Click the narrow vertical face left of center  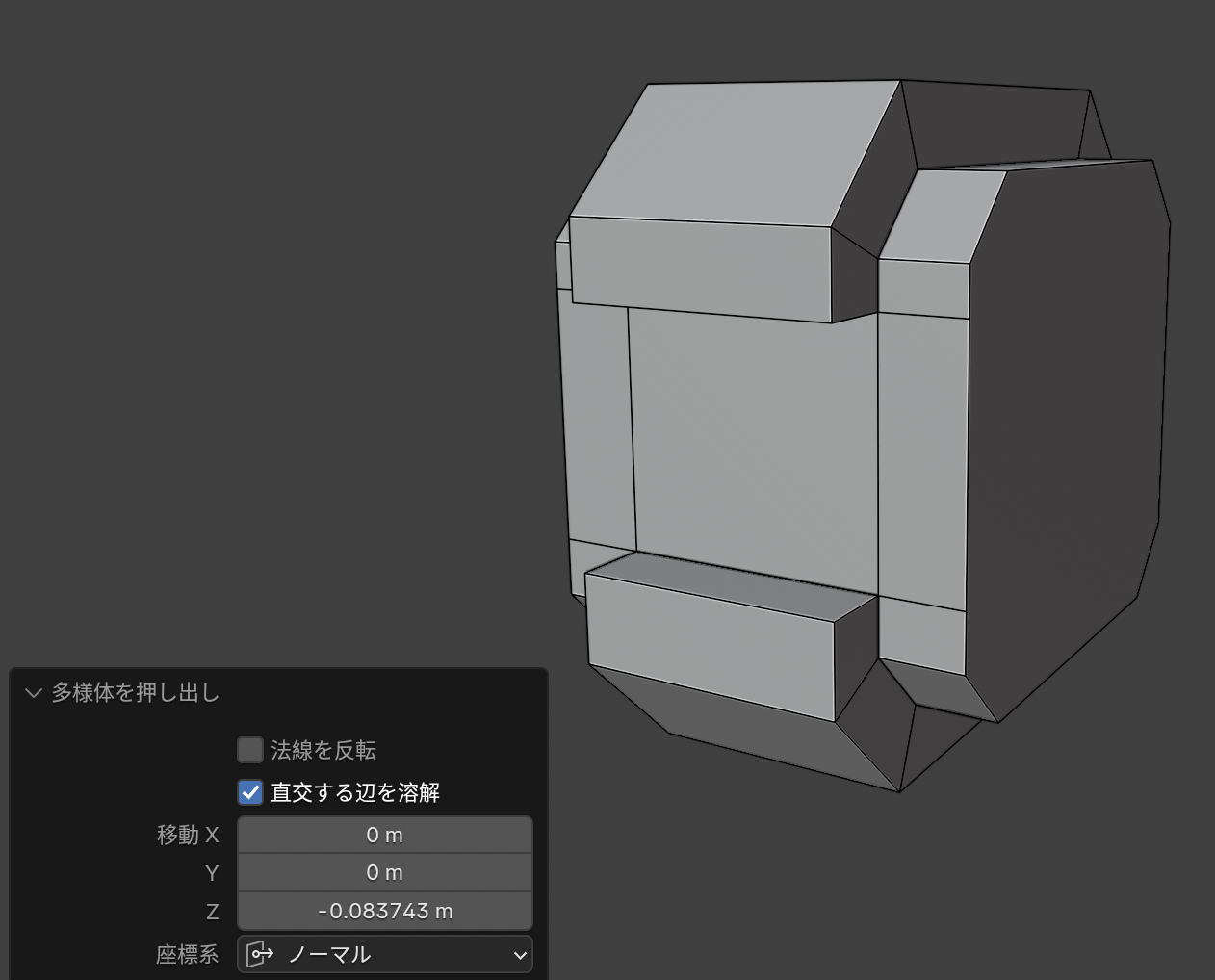(x=599, y=424)
